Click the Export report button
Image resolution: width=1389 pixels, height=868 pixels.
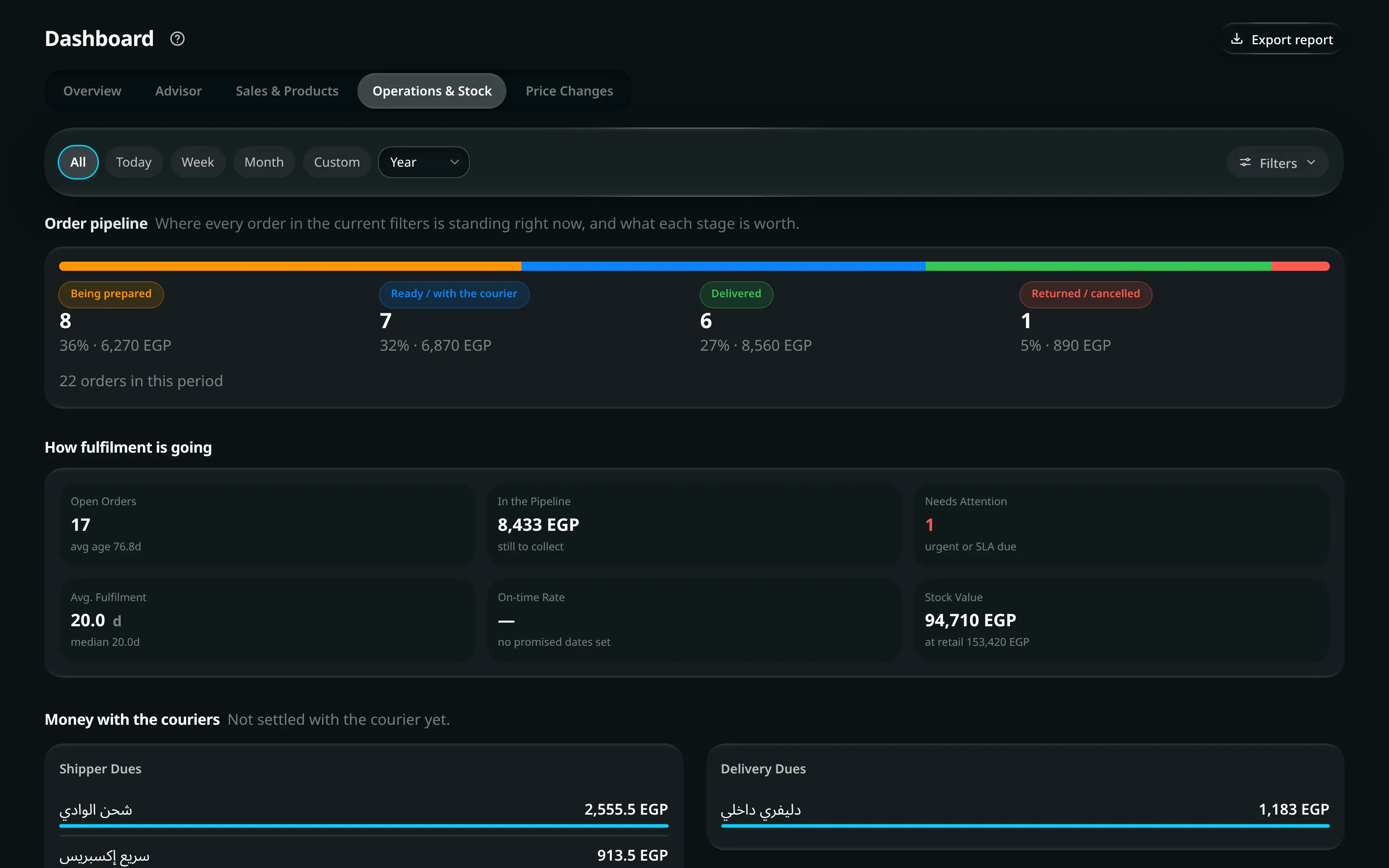pyautogui.click(x=1282, y=39)
